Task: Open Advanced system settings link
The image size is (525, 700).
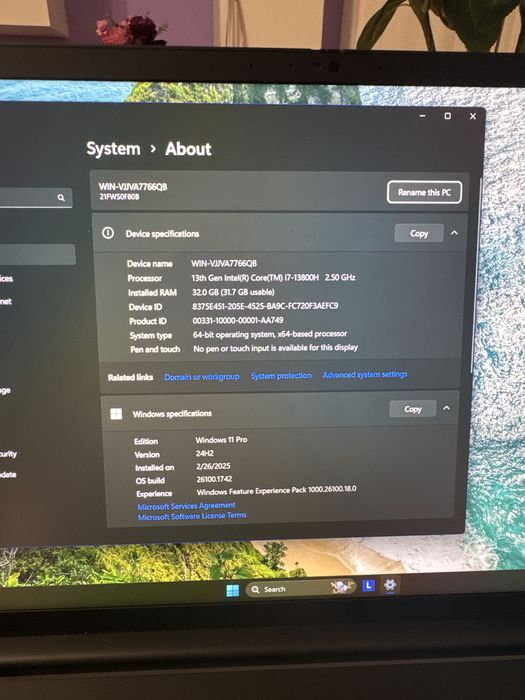Action: (x=365, y=375)
